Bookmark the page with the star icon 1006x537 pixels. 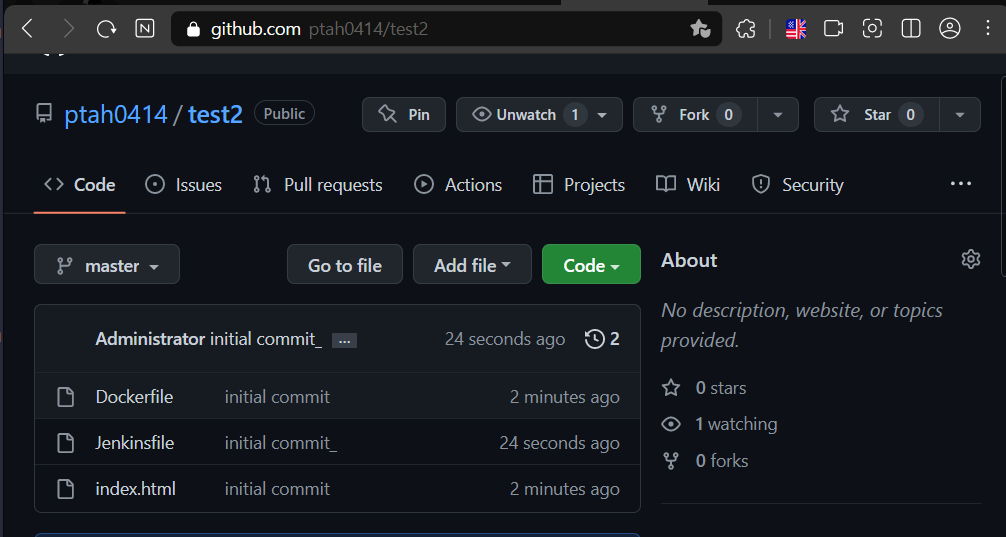point(700,28)
